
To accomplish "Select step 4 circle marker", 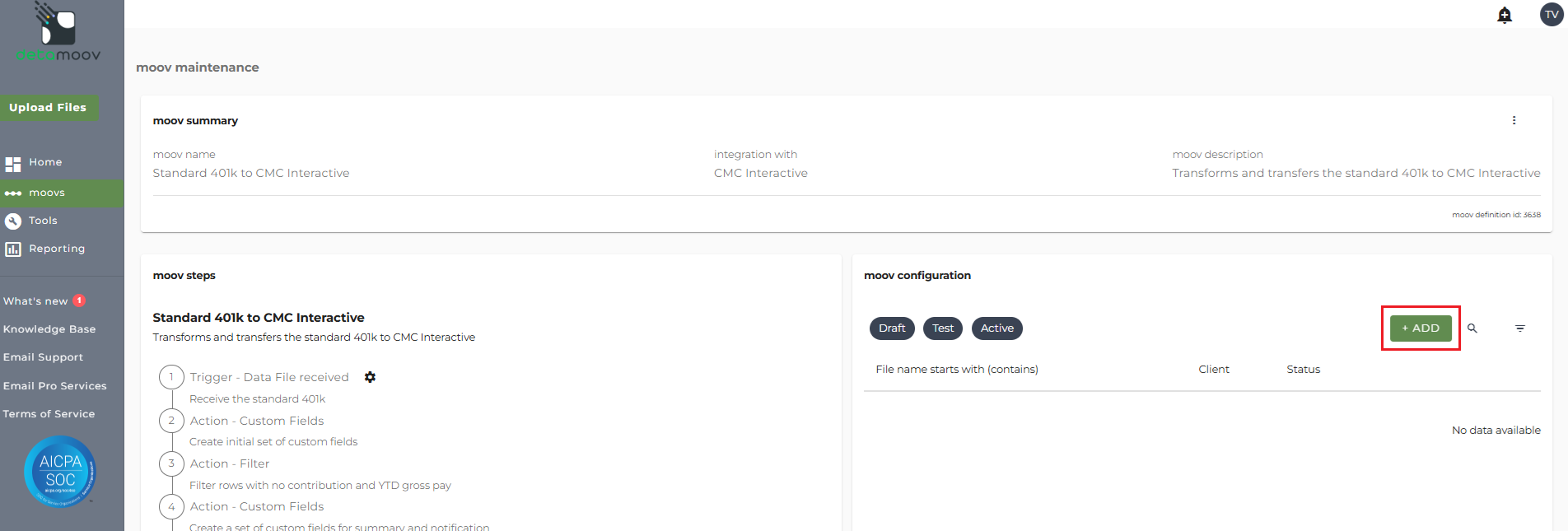I will [x=171, y=506].
